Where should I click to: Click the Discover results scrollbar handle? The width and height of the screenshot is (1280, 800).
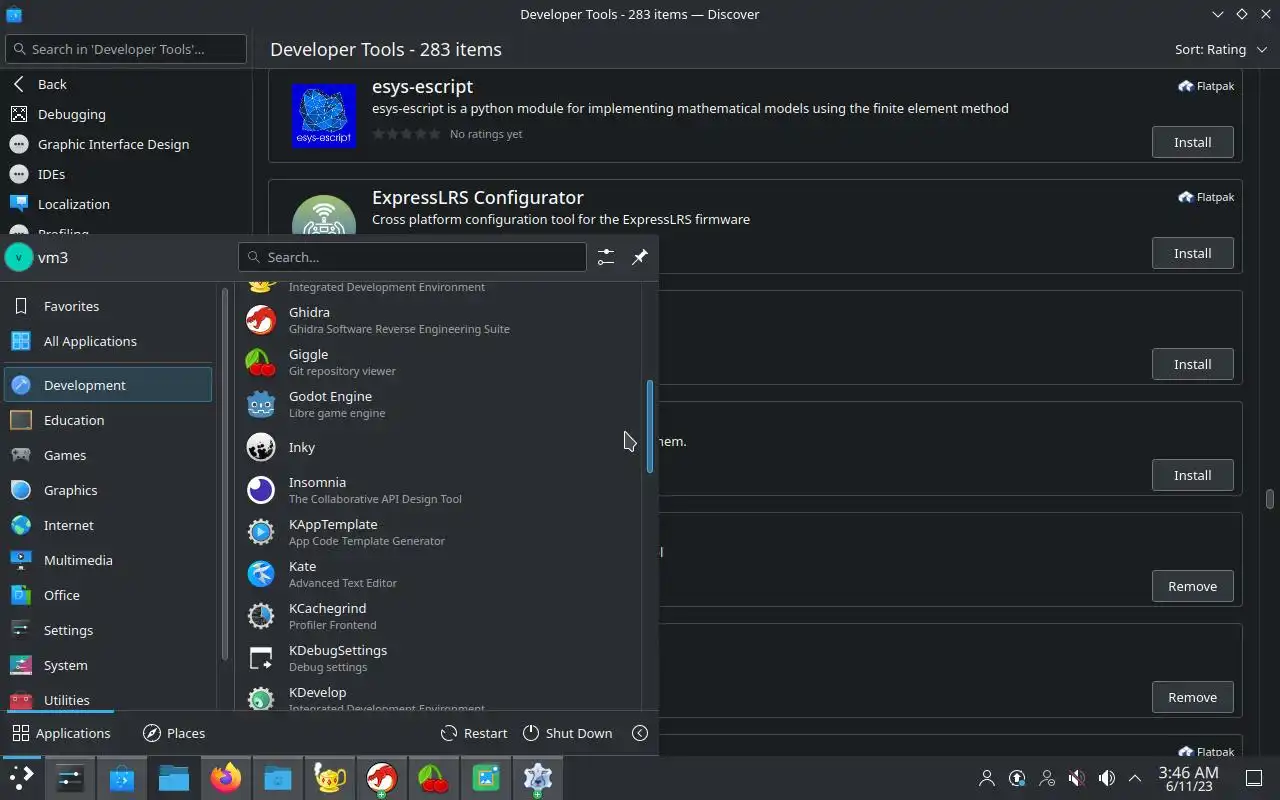click(x=1269, y=499)
